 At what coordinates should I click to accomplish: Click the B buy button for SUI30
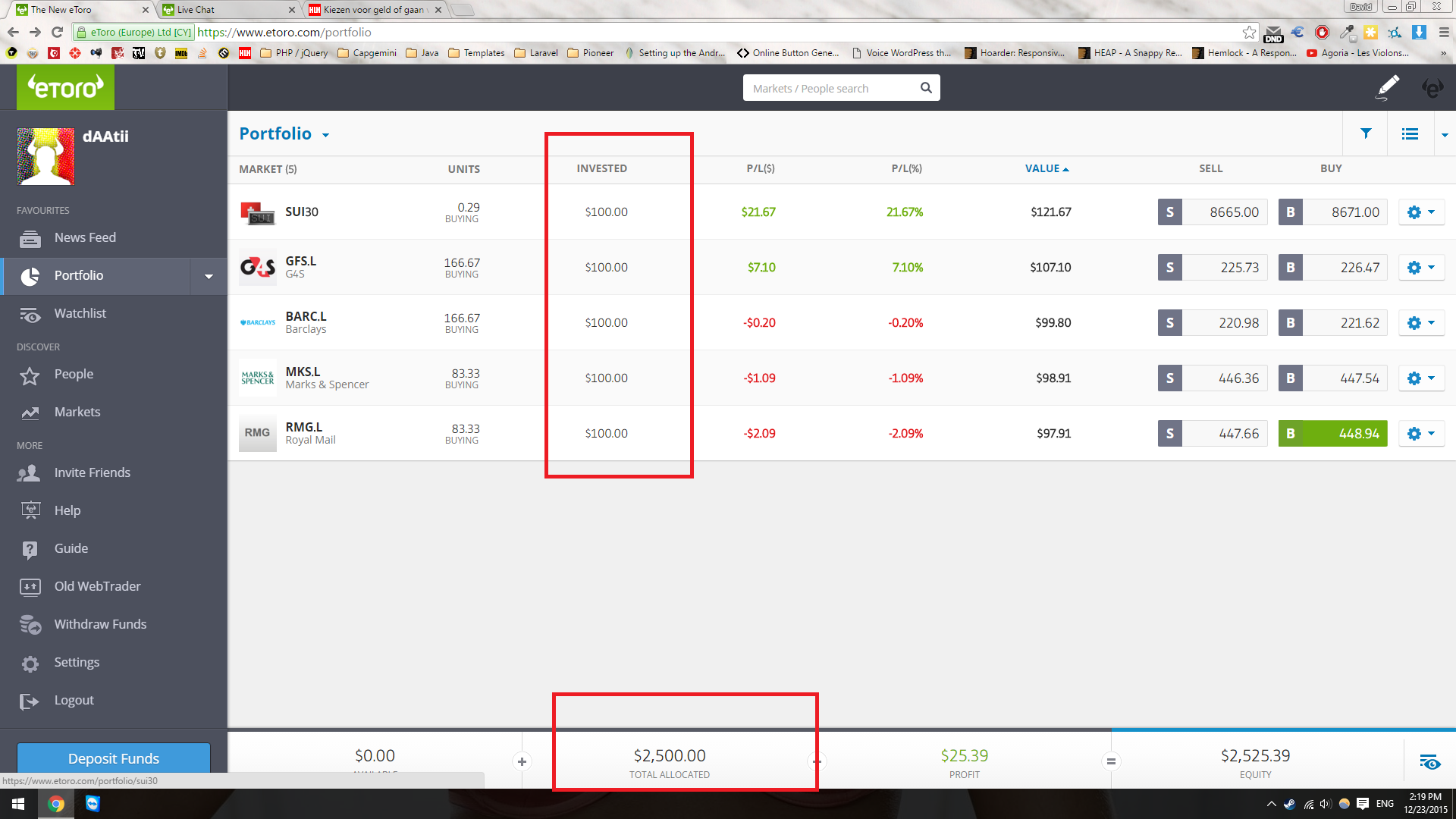[1291, 212]
